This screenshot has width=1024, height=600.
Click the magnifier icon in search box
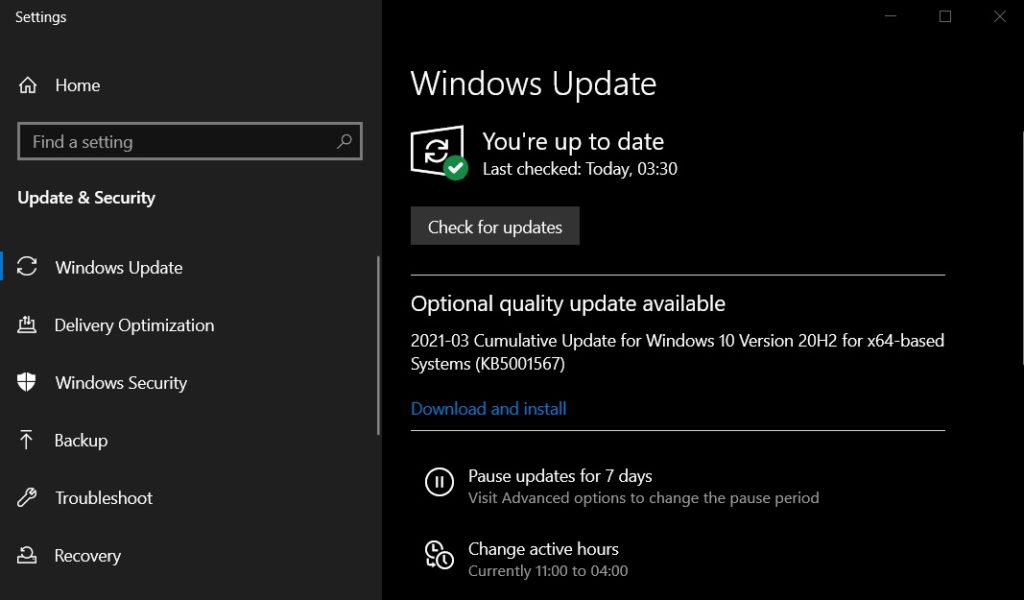[x=344, y=142]
